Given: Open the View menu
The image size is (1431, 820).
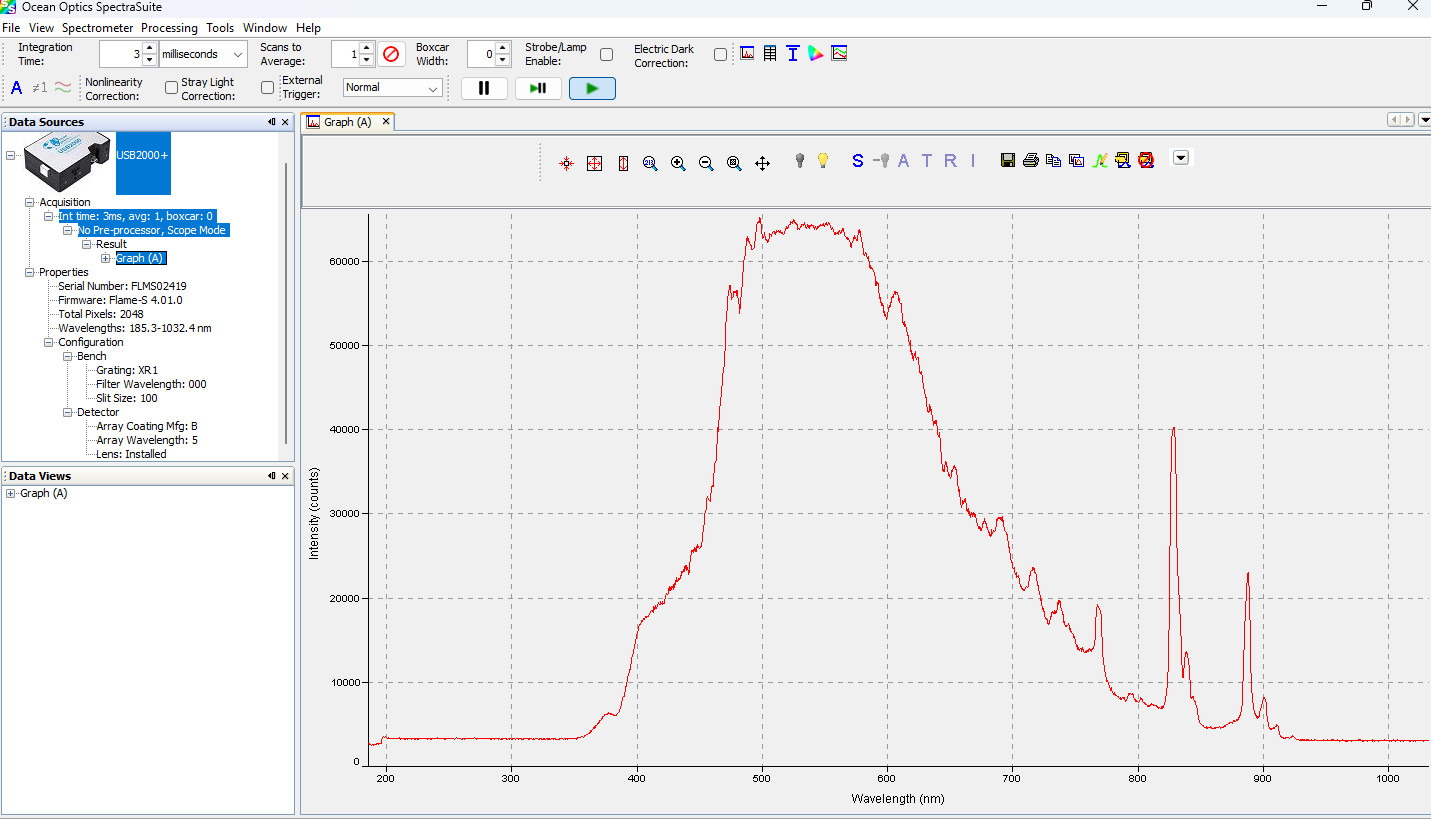Looking at the screenshot, I should tap(41, 28).
